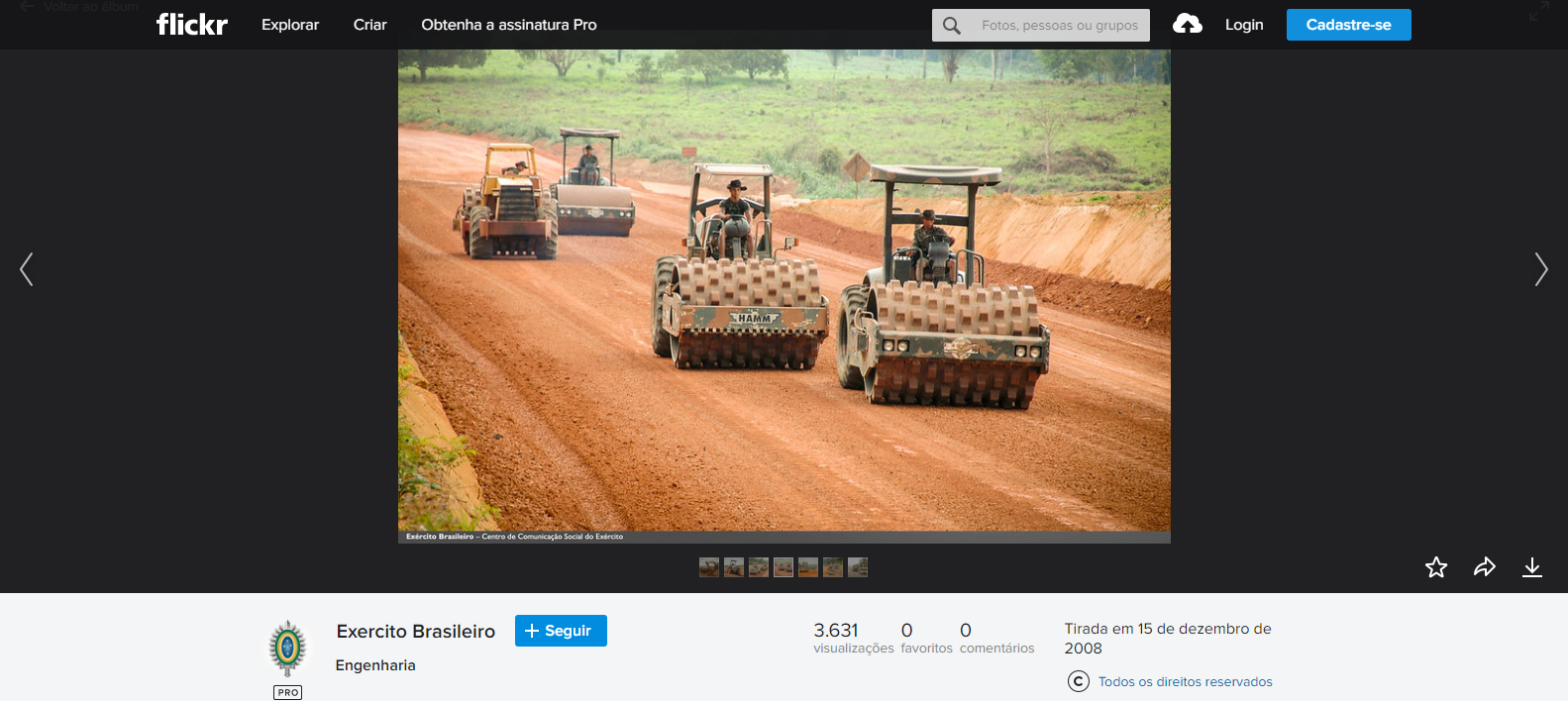
Task: Favorite the photo with the star icon
Action: 1436,567
